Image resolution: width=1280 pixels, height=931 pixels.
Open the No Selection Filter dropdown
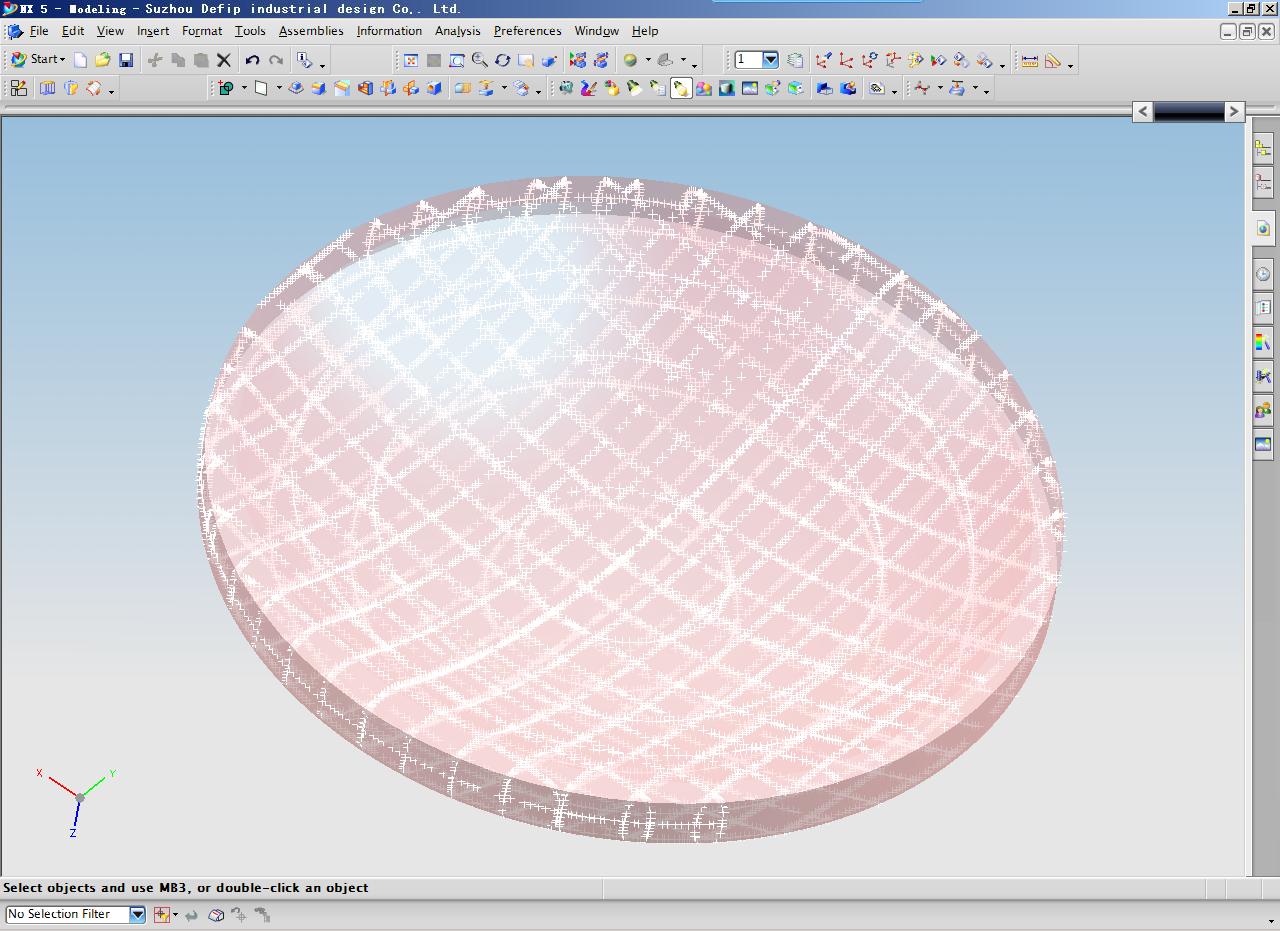pyautogui.click(x=137, y=914)
